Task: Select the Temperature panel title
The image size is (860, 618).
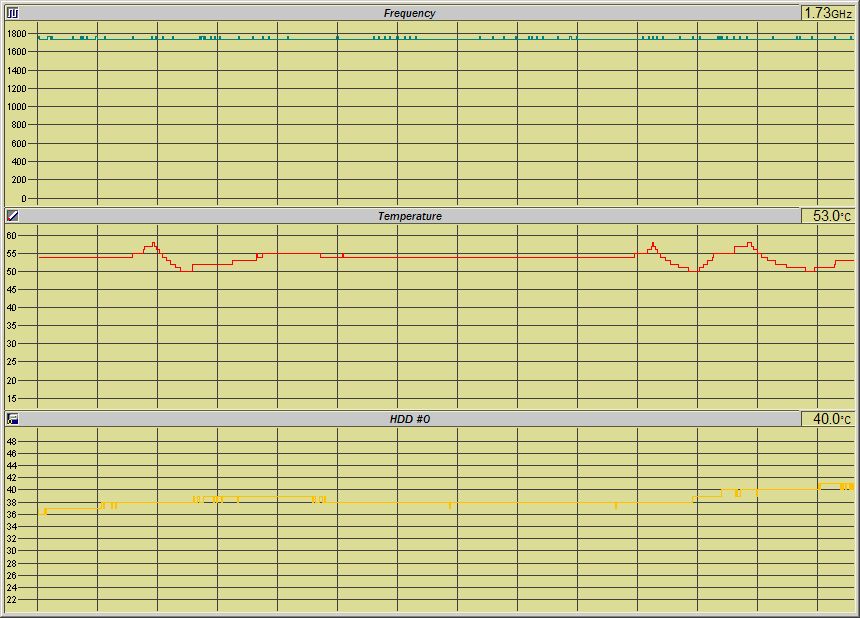Action: coord(409,216)
